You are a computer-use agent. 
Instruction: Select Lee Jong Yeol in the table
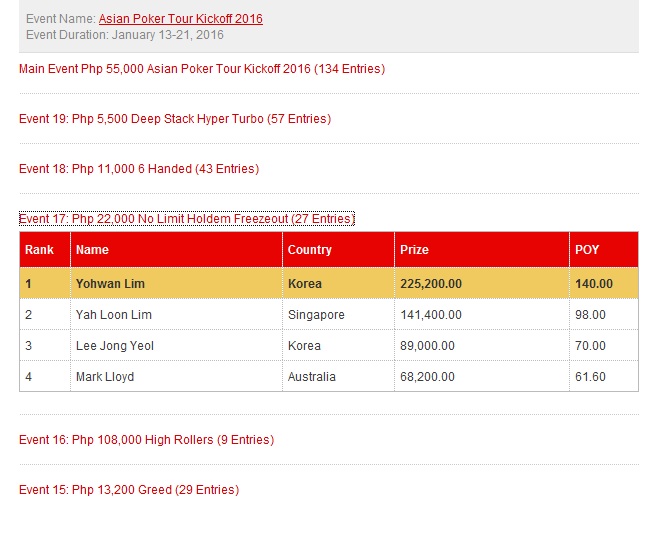pyautogui.click(x=115, y=346)
